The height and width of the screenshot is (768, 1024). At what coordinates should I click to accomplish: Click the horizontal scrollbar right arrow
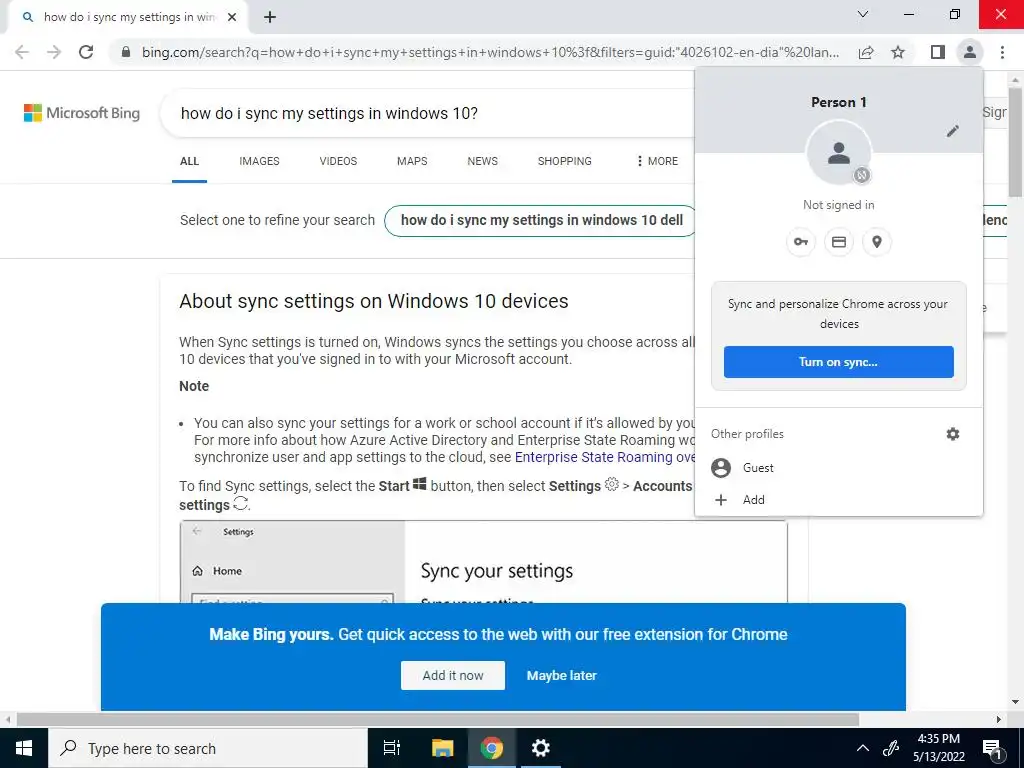[999, 720]
